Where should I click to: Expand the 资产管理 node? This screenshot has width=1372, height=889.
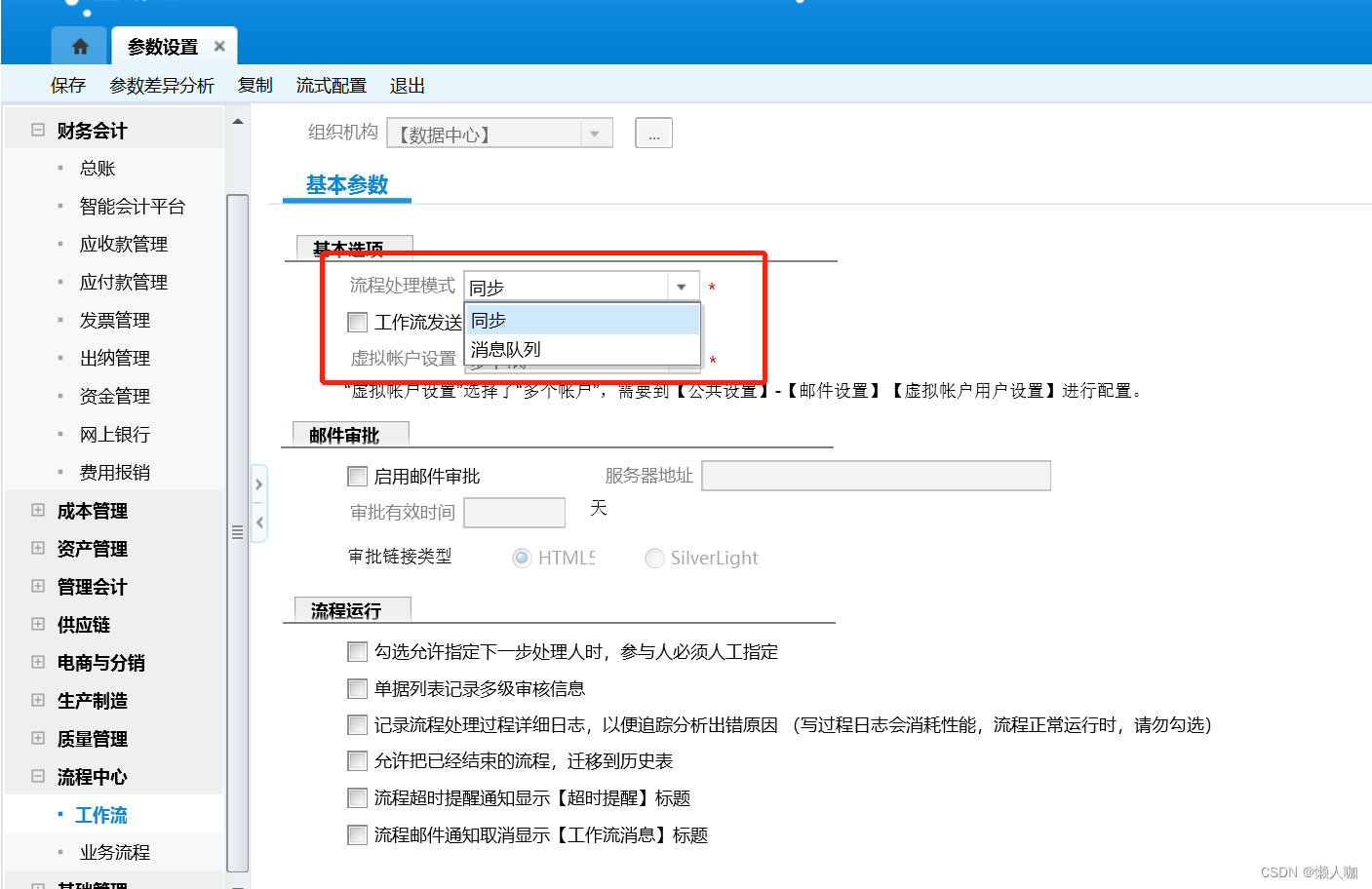38,548
